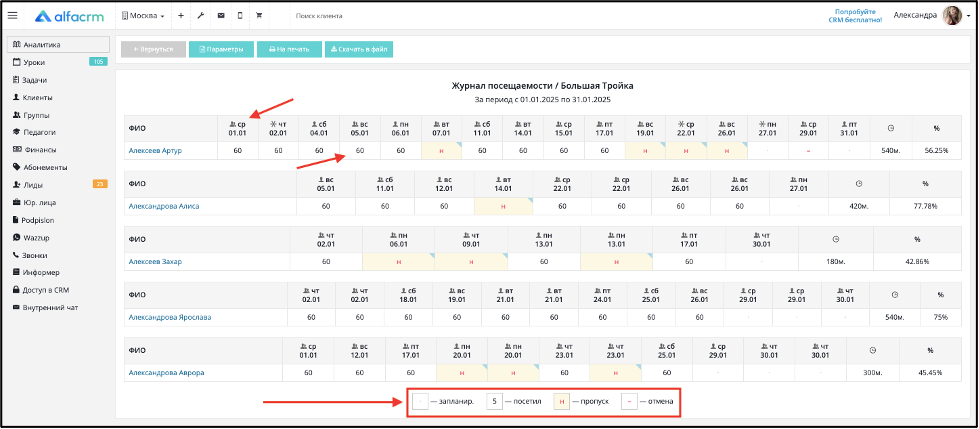Click the Попробуйте CRM бесплатно link
This screenshot has width=979, height=429.
(855, 16)
